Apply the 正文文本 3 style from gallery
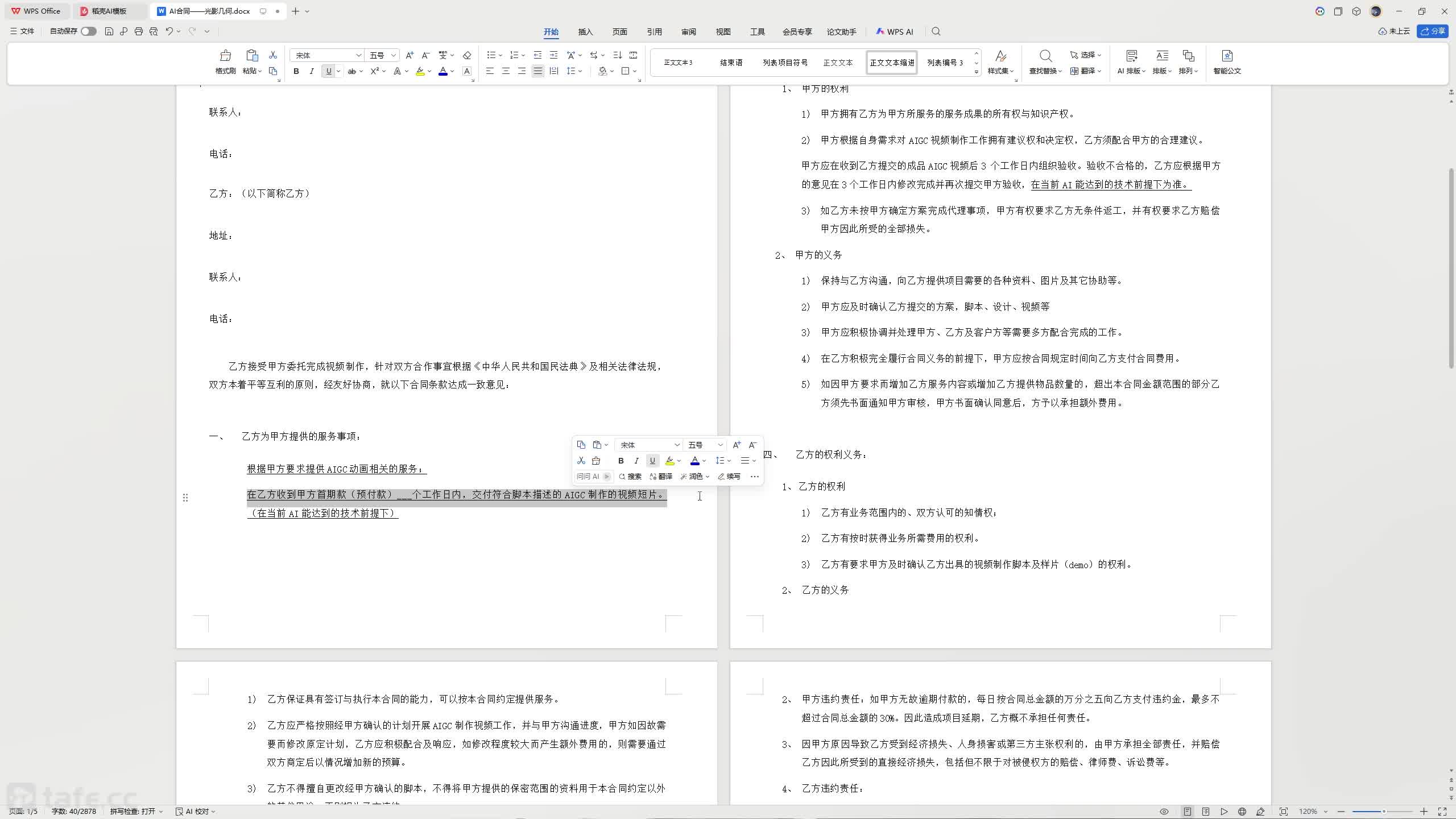 point(678,63)
